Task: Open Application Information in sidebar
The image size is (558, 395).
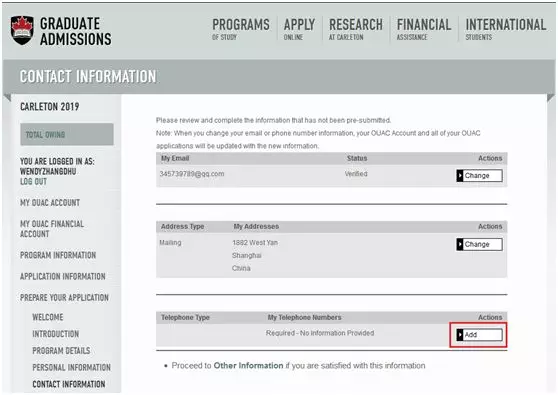Action: pyautogui.click(x=63, y=276)
